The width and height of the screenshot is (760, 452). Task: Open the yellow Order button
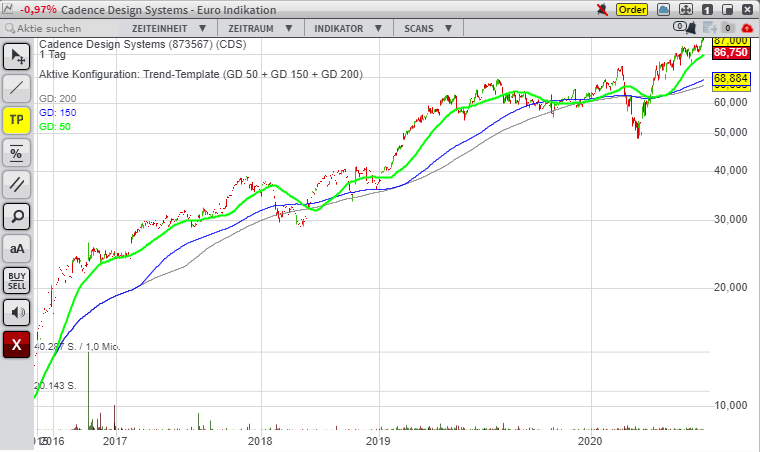[632, 9]
